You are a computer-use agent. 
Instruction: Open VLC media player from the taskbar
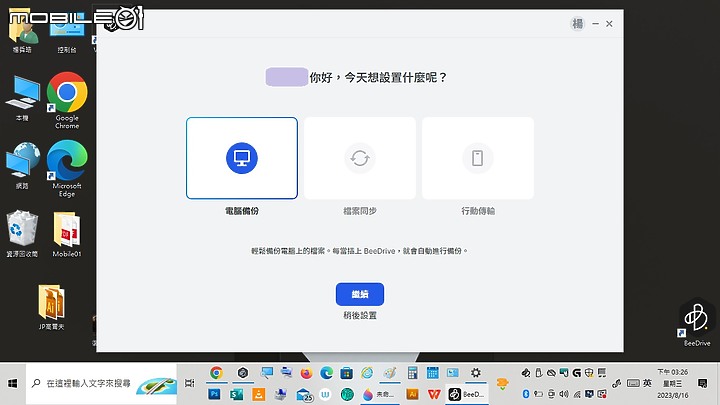259,394
